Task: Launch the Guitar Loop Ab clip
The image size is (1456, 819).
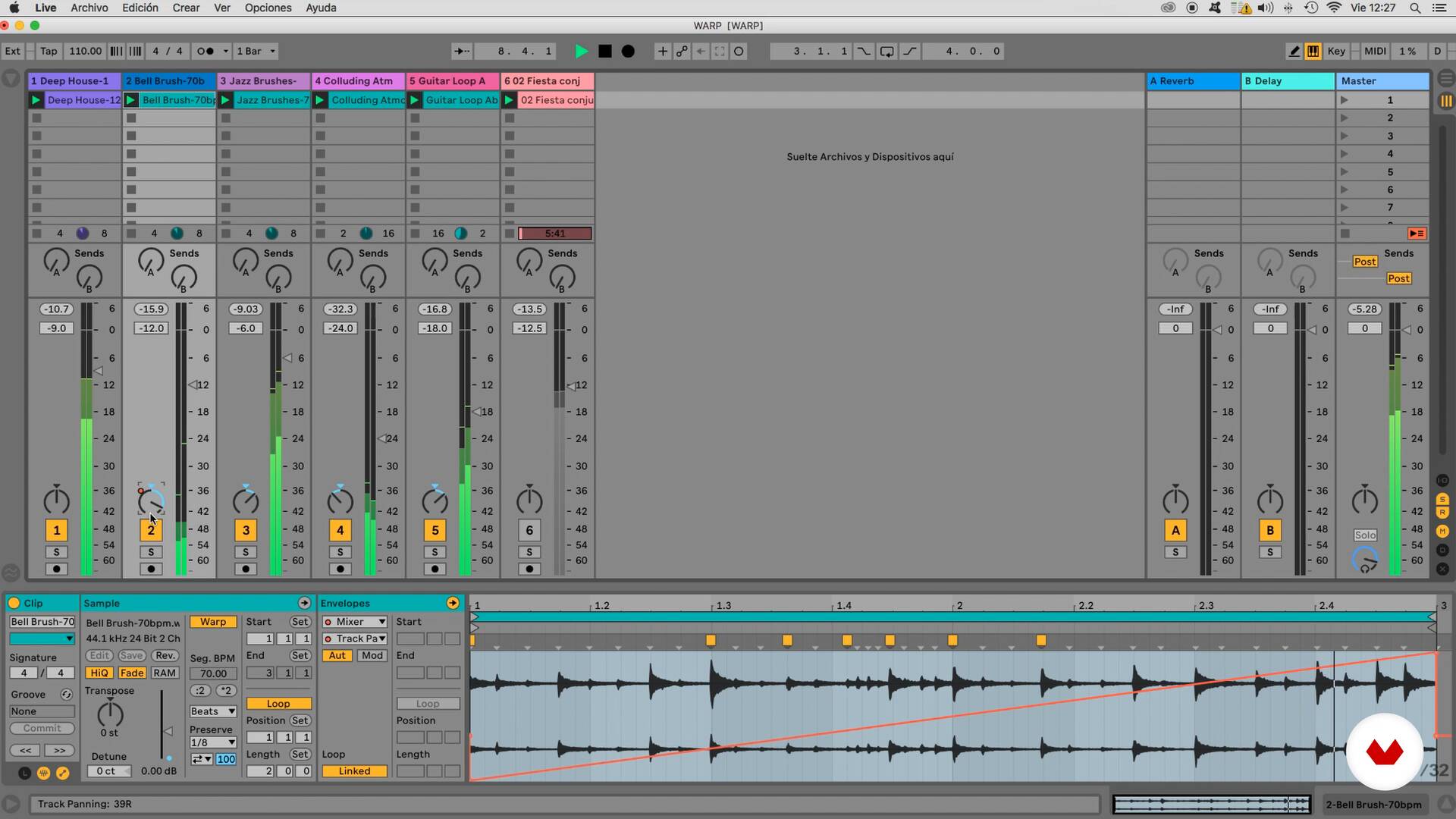Action: pos(415,100)
